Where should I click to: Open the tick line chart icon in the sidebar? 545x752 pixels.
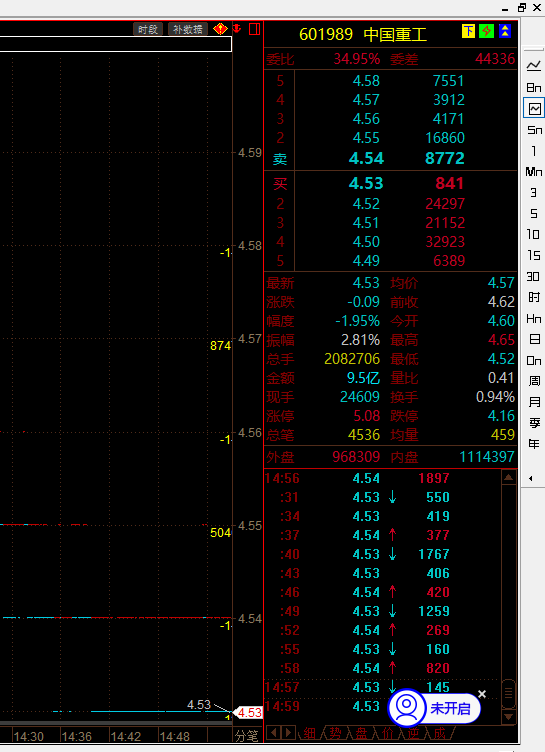pyautogui.click(x=534, y=66)
